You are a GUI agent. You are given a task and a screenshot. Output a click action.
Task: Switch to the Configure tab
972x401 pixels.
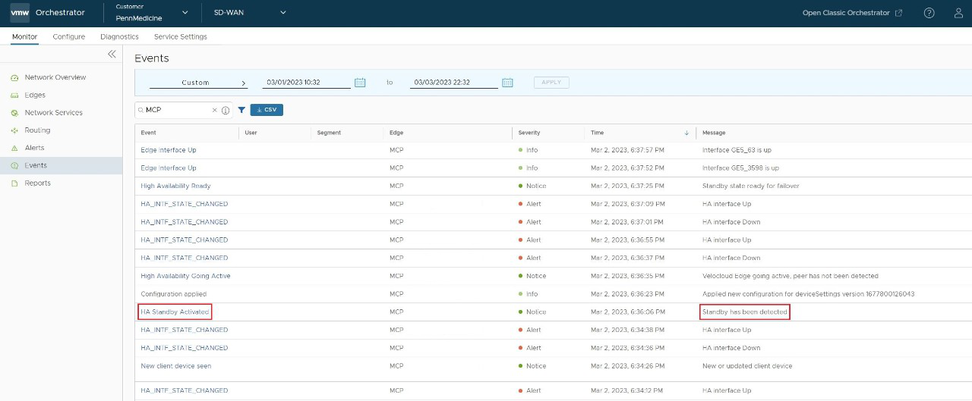[69, 36]
